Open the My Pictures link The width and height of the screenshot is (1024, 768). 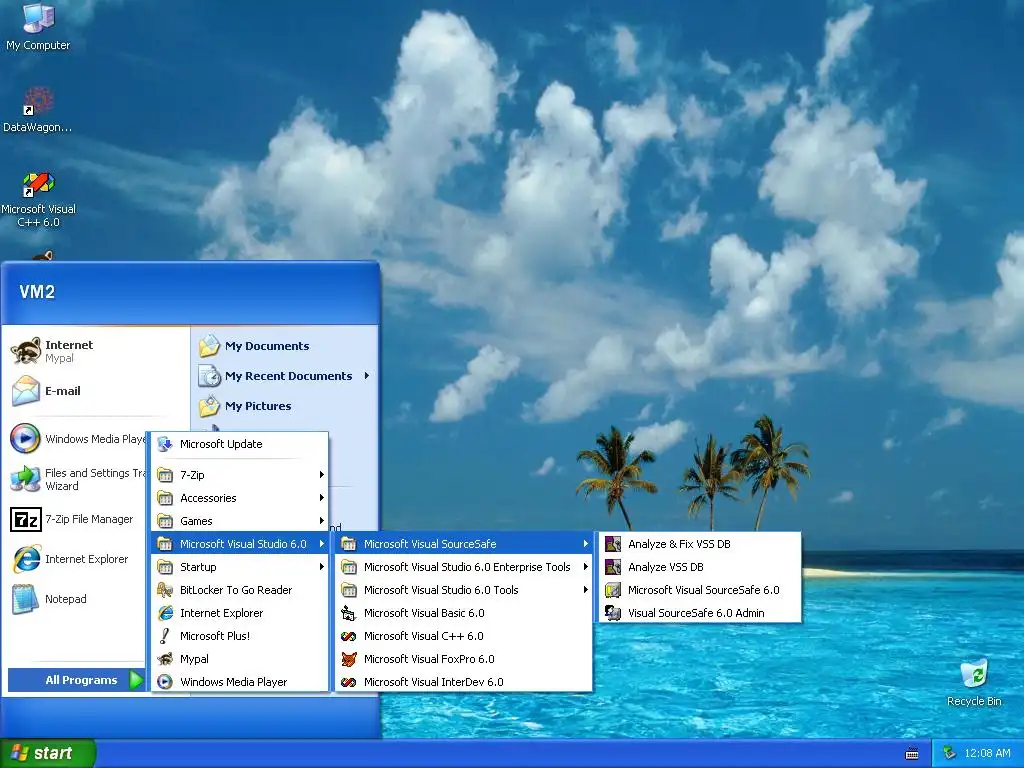(x=258, y=406)
